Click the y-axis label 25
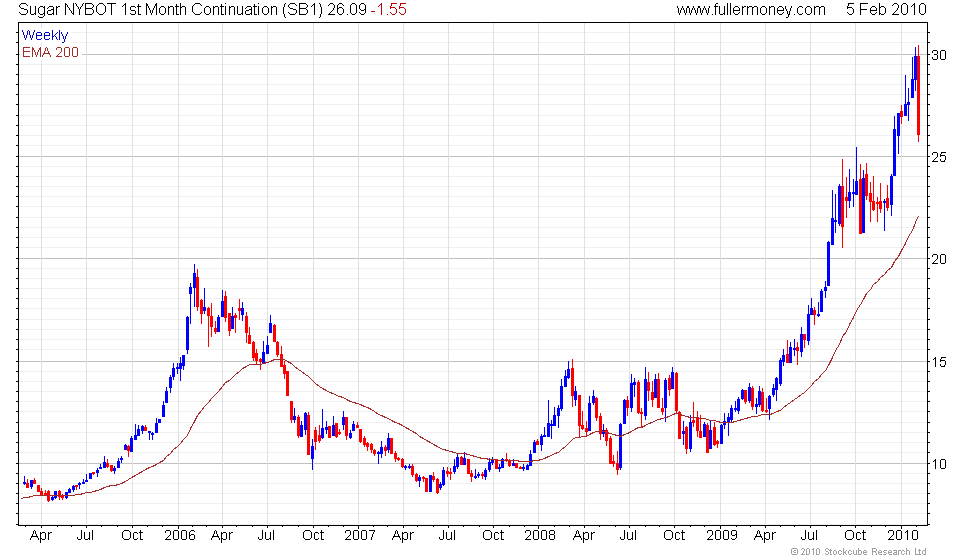980x560 pixels. (939, 157)
